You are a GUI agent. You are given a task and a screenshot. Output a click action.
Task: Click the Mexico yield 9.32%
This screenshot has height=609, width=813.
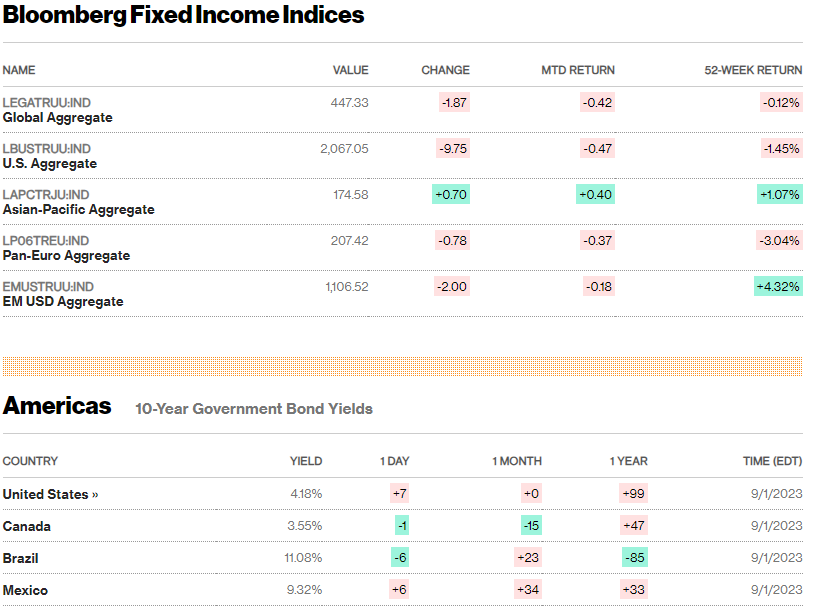point(304,590)
